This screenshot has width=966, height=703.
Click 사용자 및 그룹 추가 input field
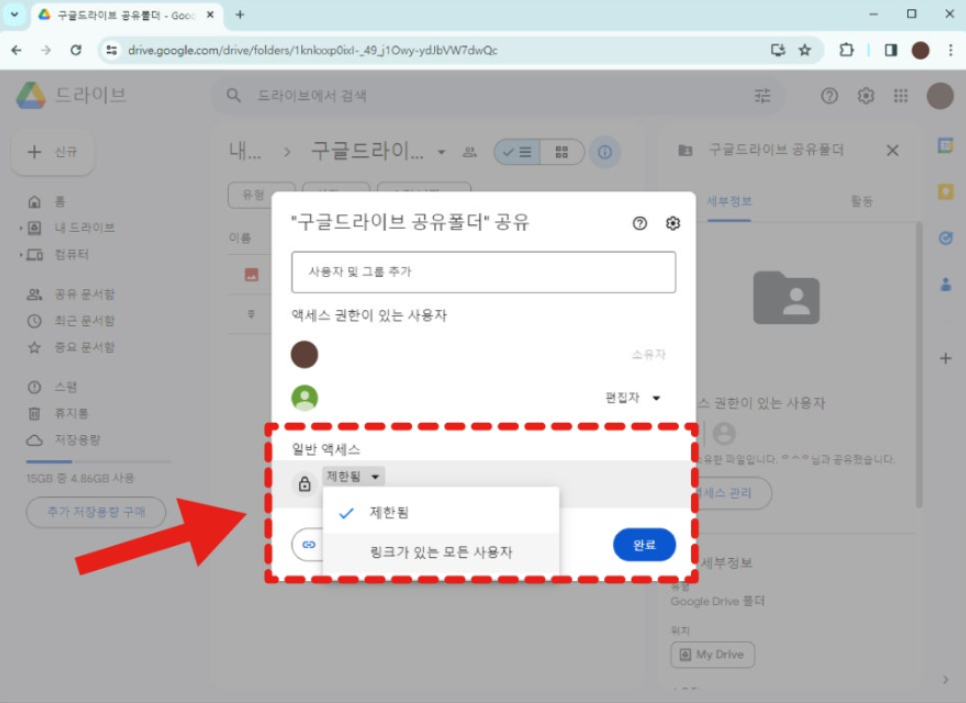point(484,272)
